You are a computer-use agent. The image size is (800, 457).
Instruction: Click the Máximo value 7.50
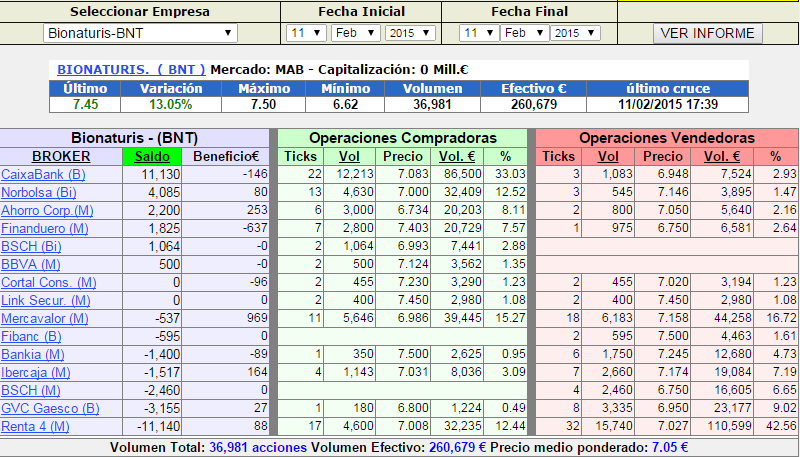tap(264, 105)
